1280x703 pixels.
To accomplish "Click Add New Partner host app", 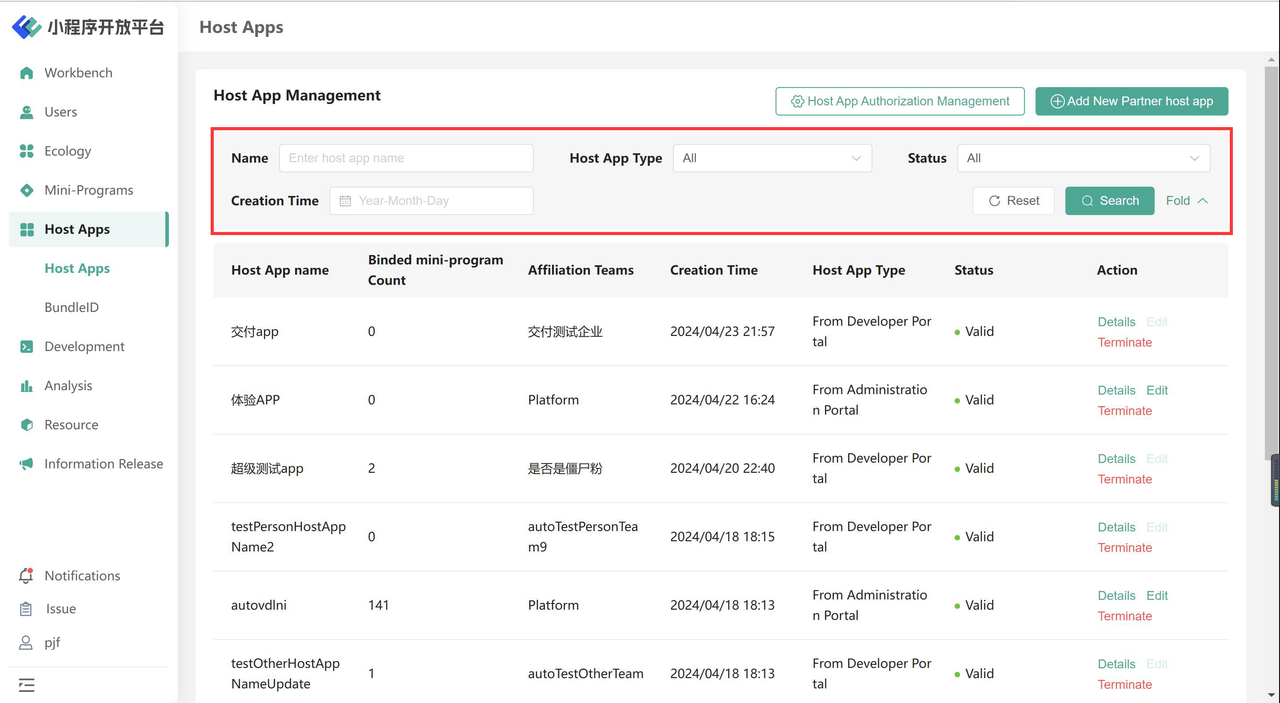I will pos(1131,101).
